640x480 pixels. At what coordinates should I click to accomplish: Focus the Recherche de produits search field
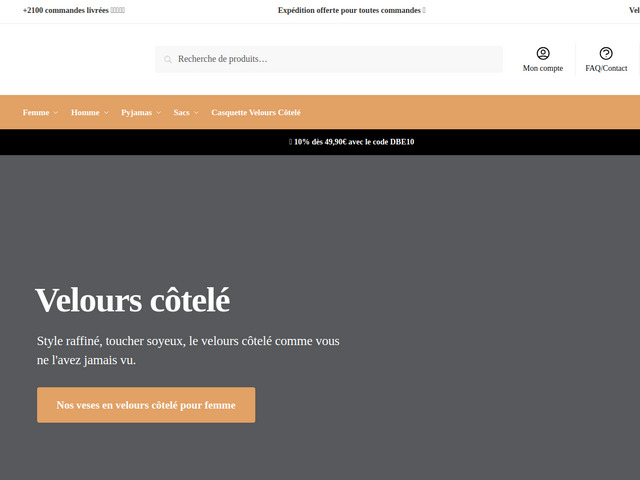click(335, 59)
